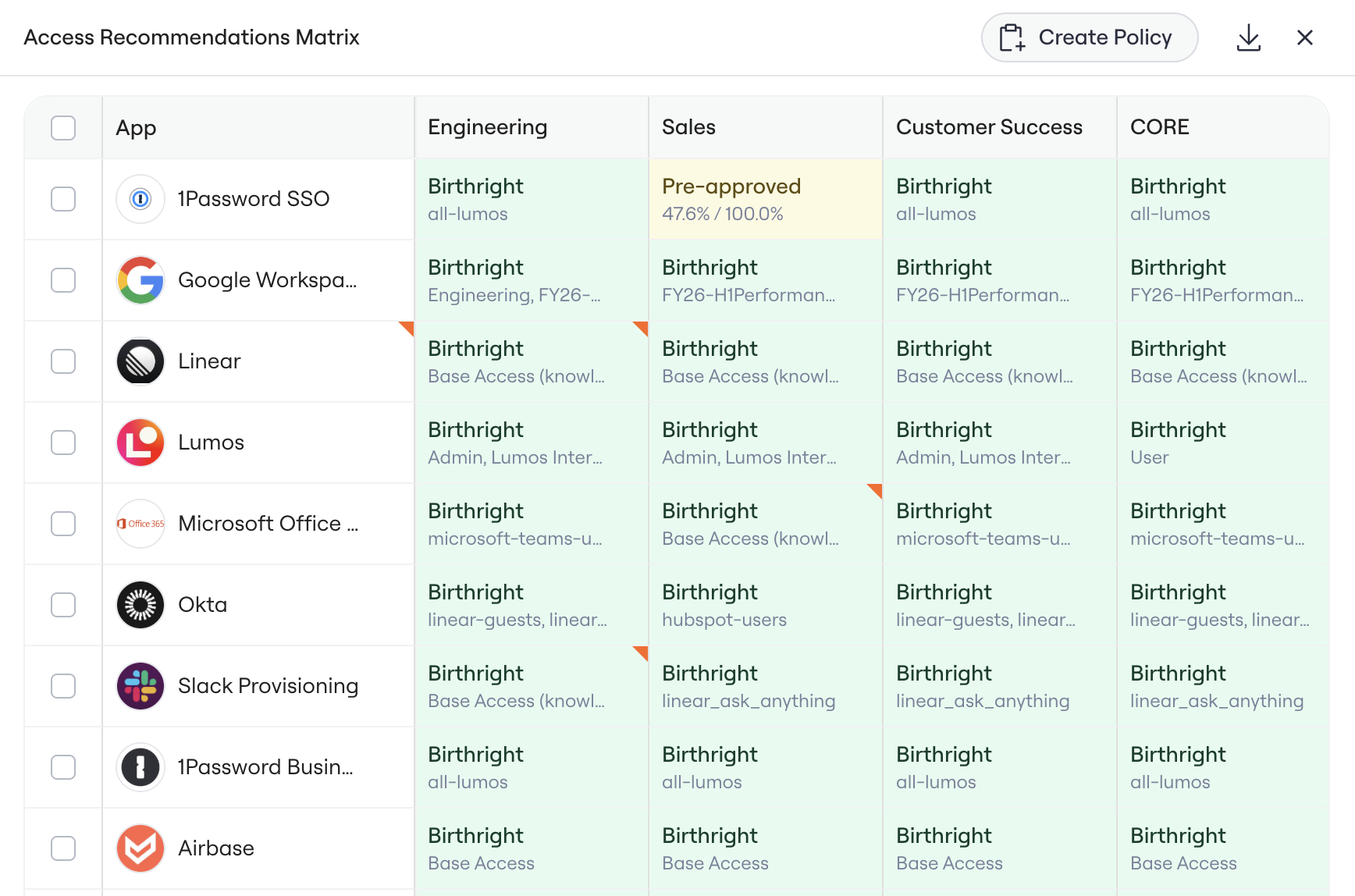Open the Pre-approved 47.6% / 100.0% cell
This screenshot has width=1355, height=896.
[x=766, y=199]
